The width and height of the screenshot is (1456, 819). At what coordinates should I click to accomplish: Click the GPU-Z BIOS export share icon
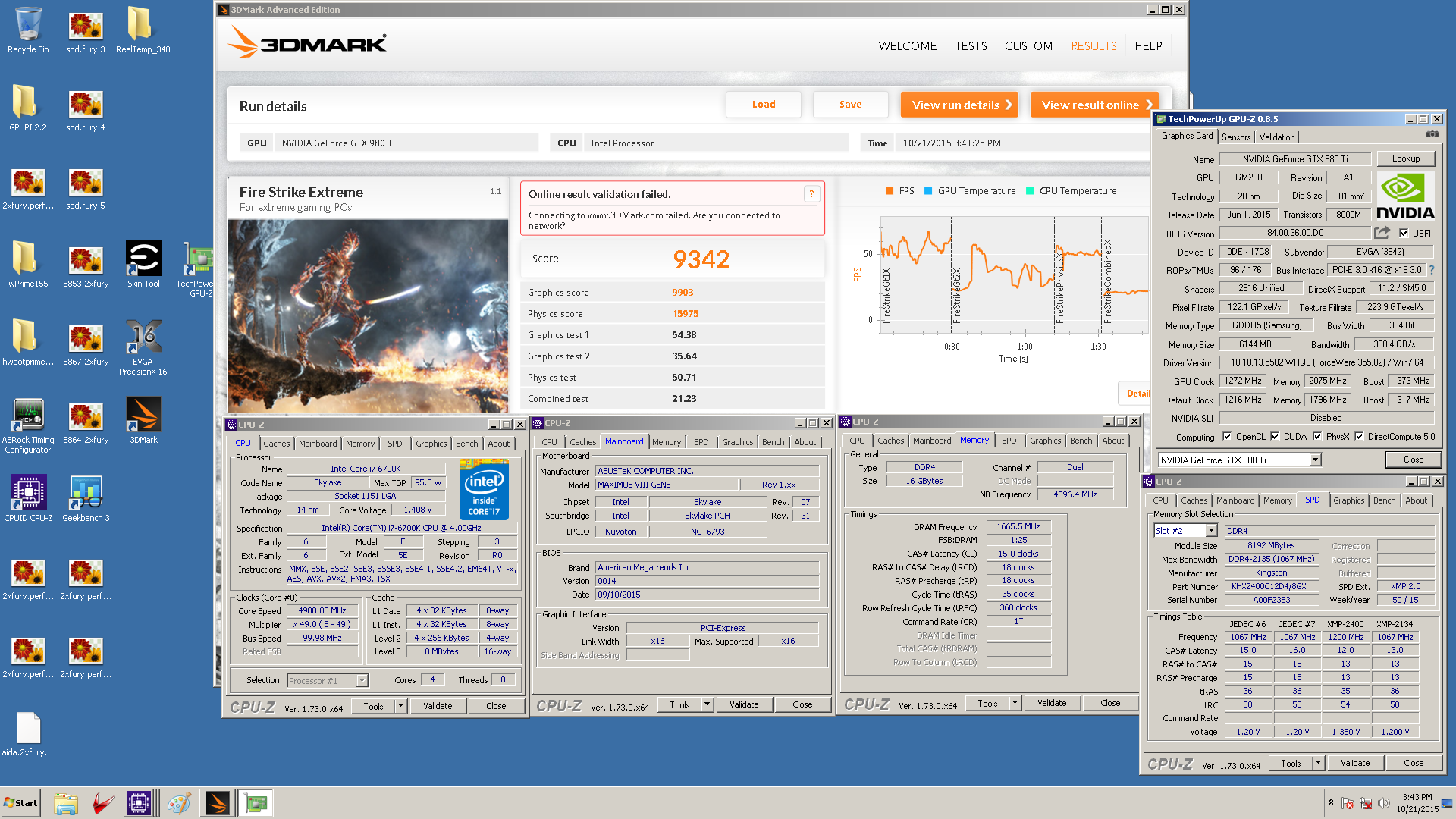click(x=1382, y=233)
